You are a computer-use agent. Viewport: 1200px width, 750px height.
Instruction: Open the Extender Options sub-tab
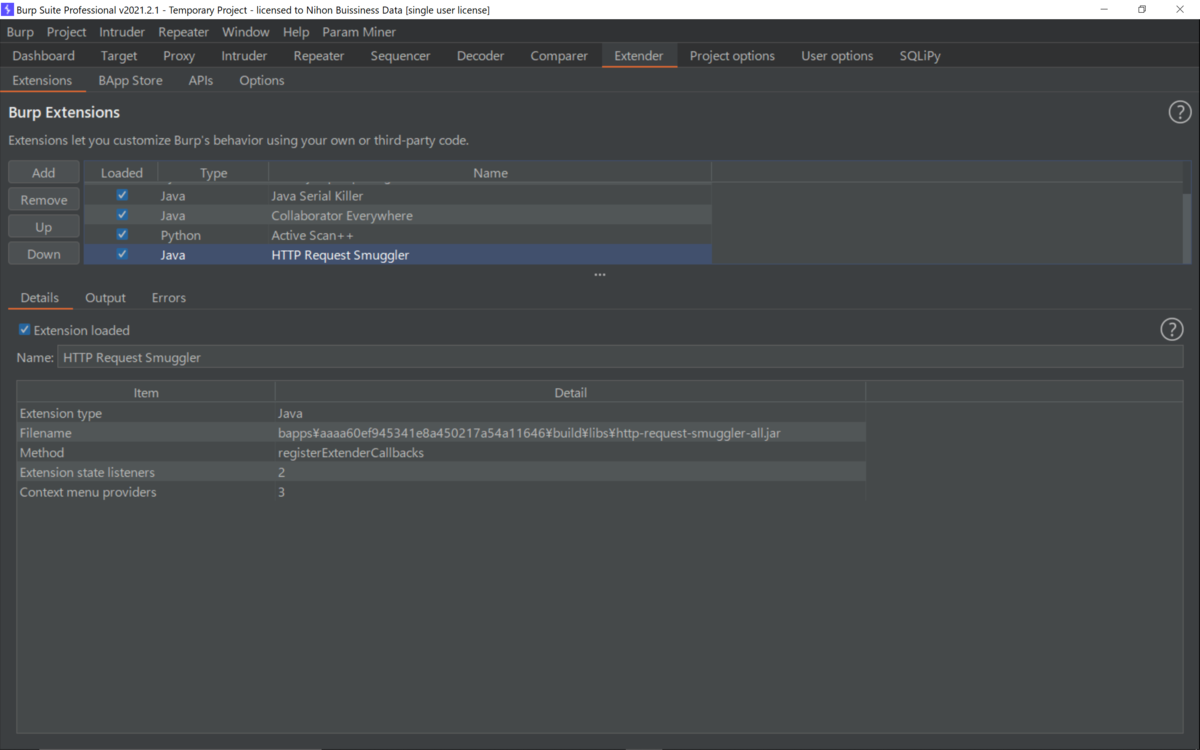(262, 80)
